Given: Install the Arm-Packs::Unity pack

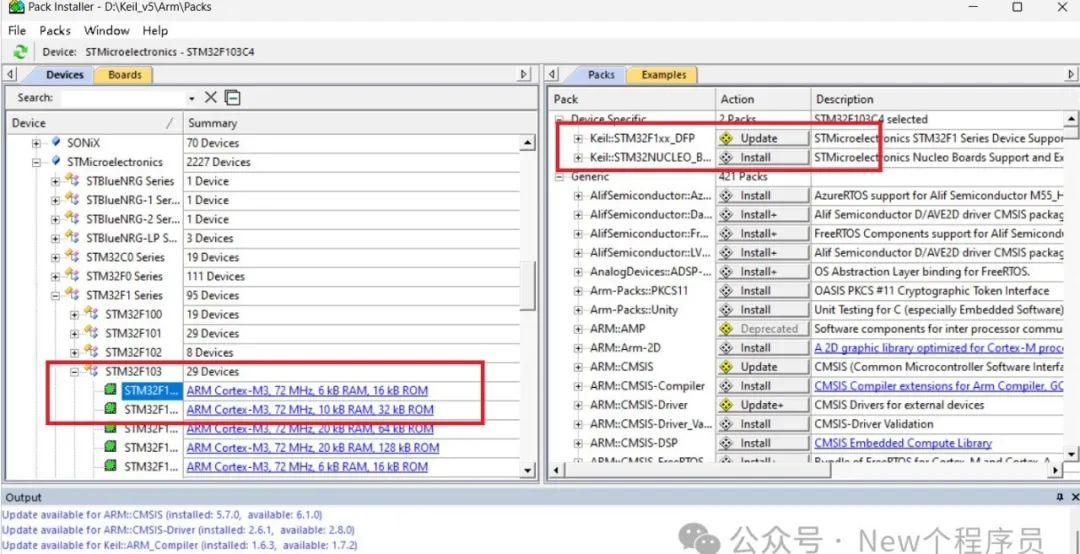Looking at the screenshot, I should click(x=762, y=309).
